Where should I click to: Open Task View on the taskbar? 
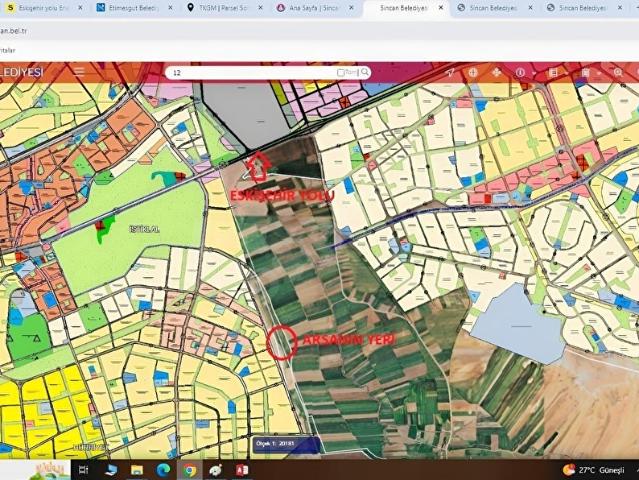[x=84, y=470]
